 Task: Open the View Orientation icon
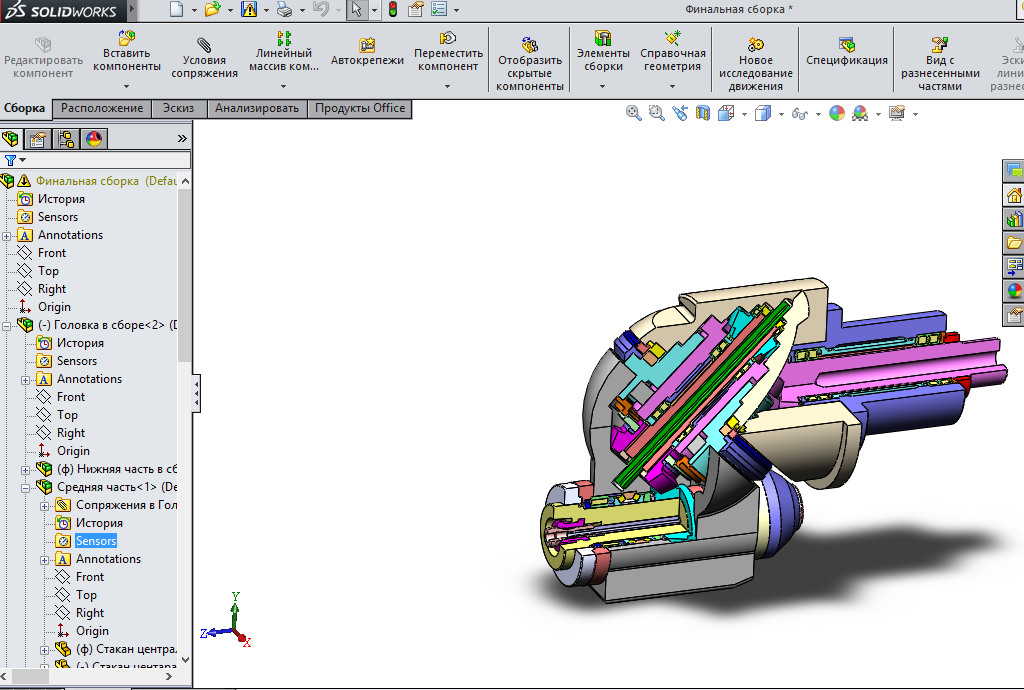[726, 113]
